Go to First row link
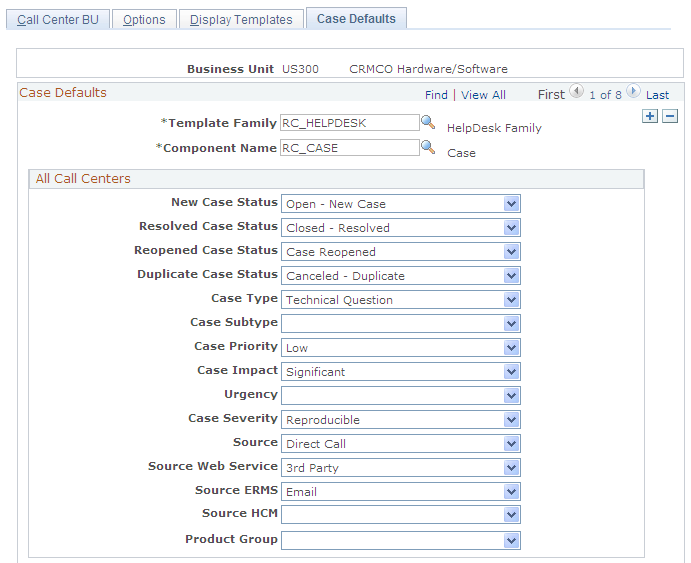This screenshot has height=563, width=691. click(551, 95)
